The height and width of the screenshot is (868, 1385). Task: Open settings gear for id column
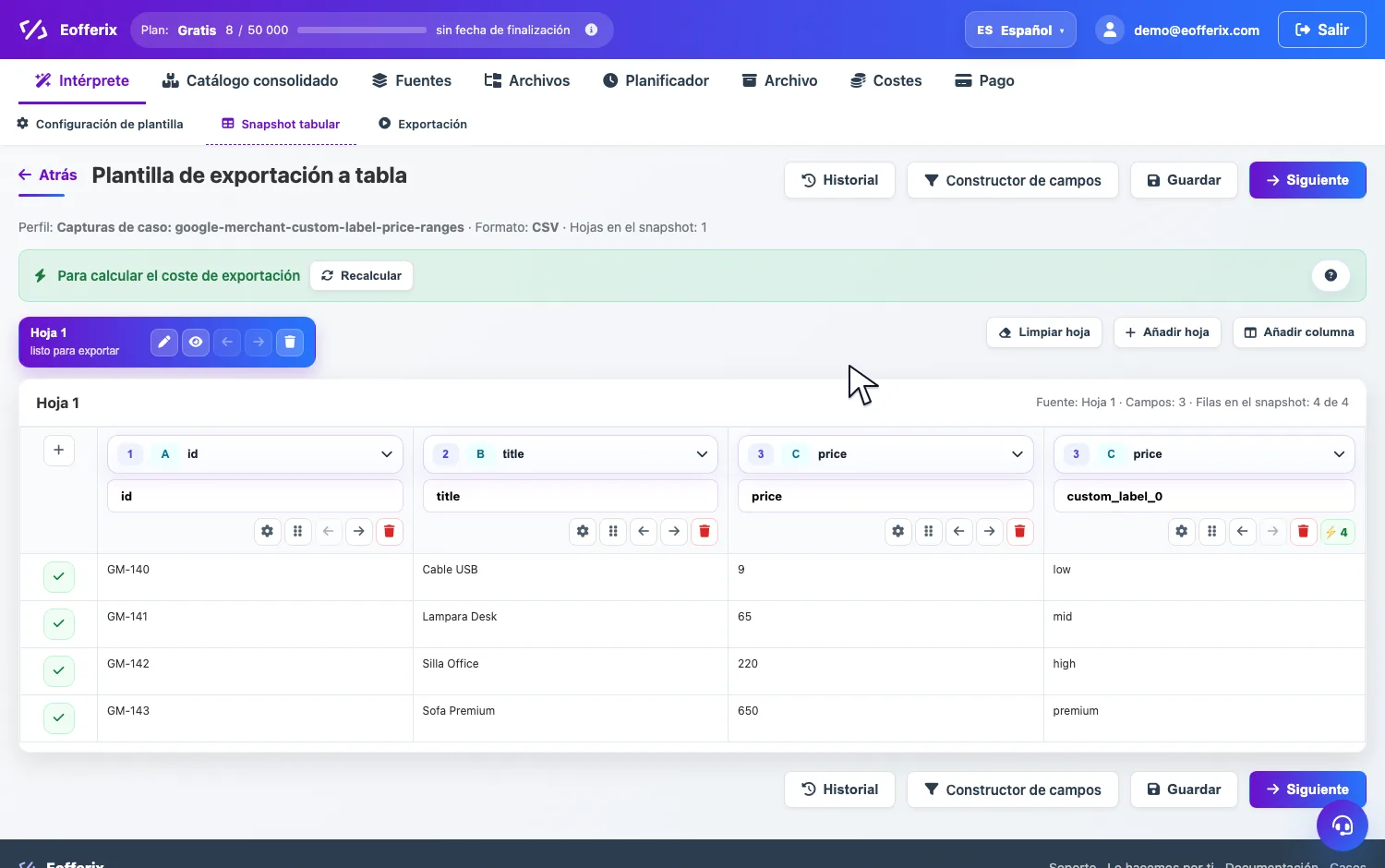click(267, 531)
